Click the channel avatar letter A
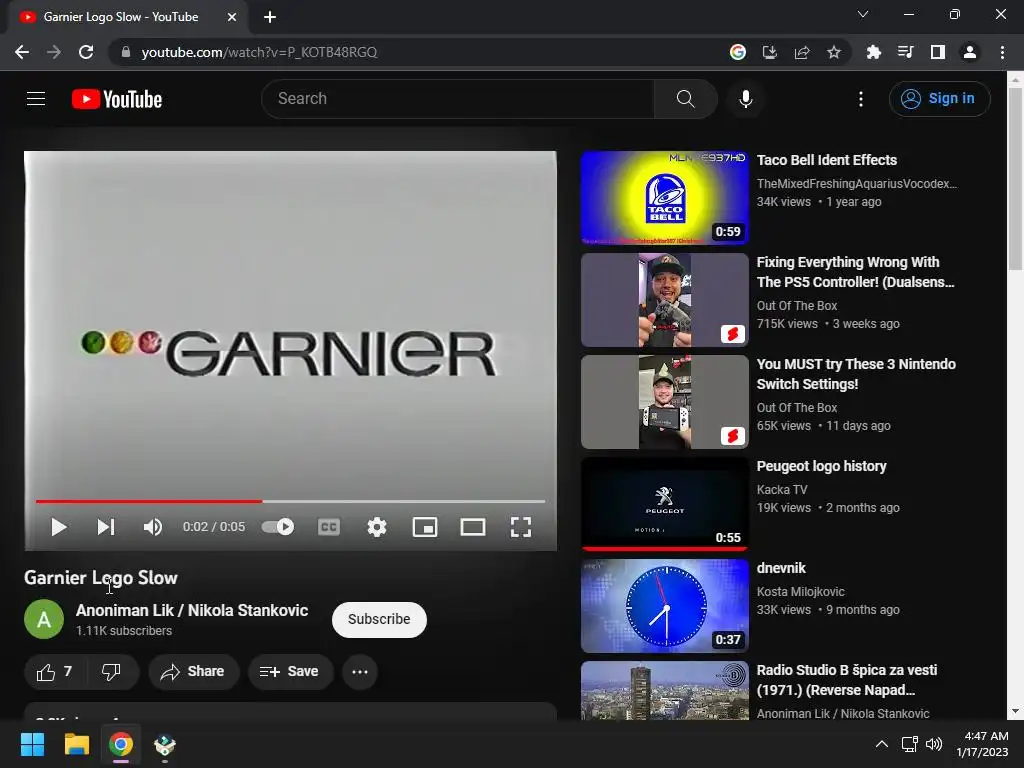Viewport: 1024px width, 768px height. click(44, 619)
